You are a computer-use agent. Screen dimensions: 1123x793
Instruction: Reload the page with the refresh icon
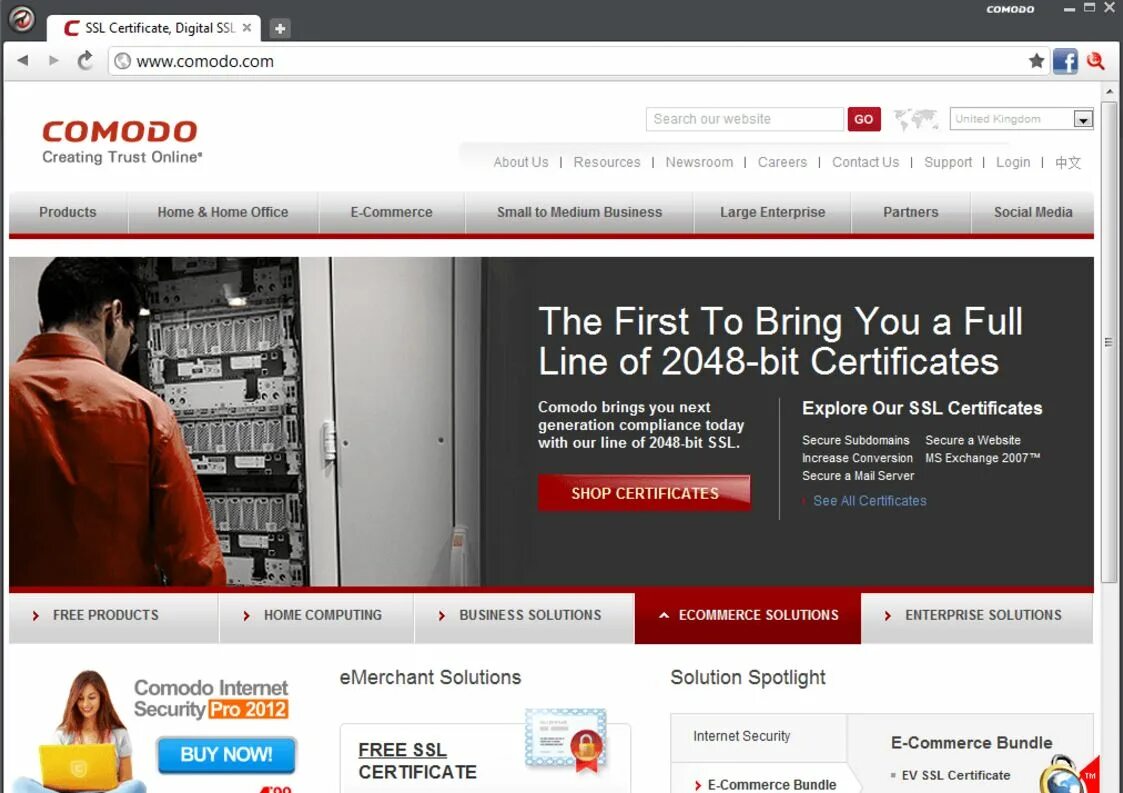point(85,61)
